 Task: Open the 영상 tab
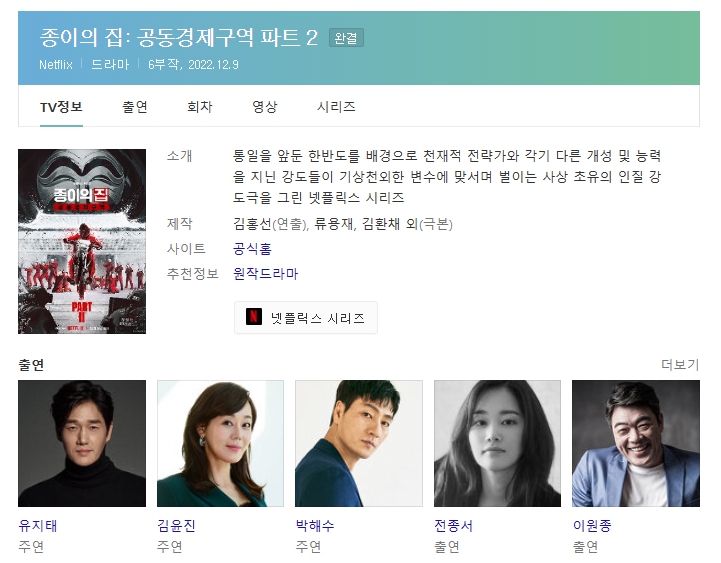coord(265,107)
